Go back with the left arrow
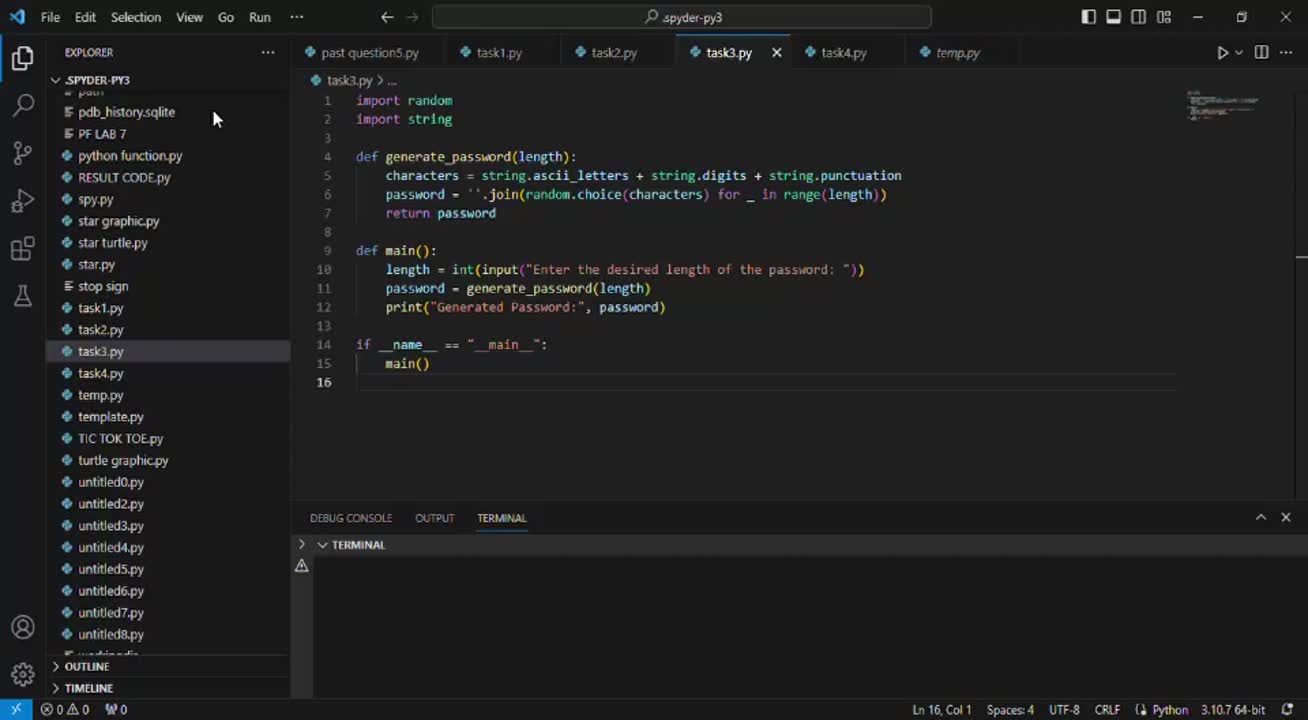1308x720 pixels. (x=387, y=17)
